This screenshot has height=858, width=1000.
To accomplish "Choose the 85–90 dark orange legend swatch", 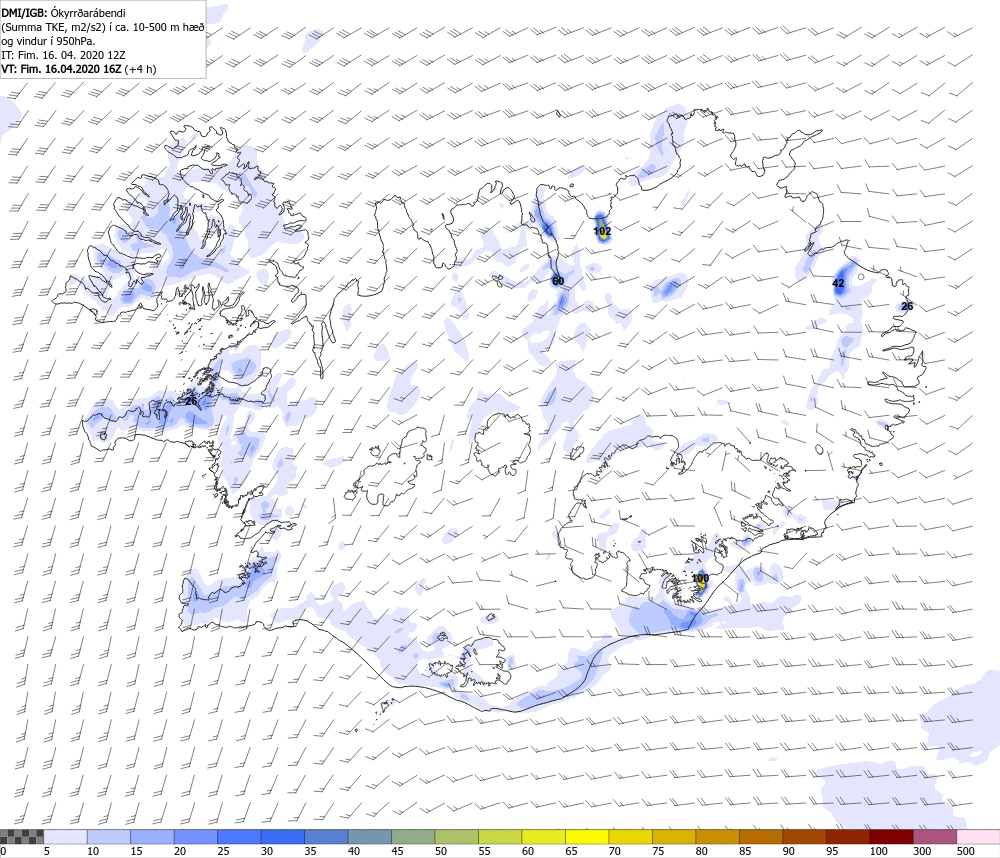I will pyautogui.click(x=760, y=837).
